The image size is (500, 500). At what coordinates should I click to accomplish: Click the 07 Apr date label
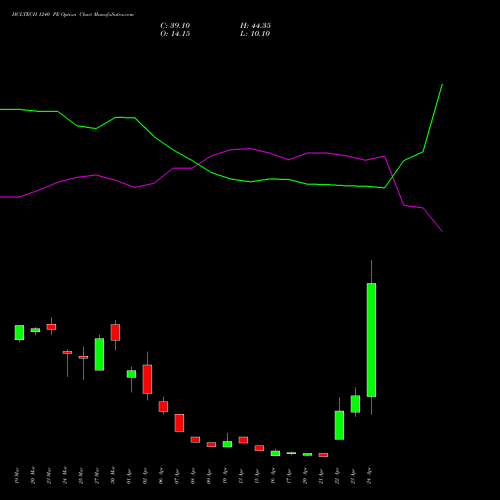click(177, 476)
